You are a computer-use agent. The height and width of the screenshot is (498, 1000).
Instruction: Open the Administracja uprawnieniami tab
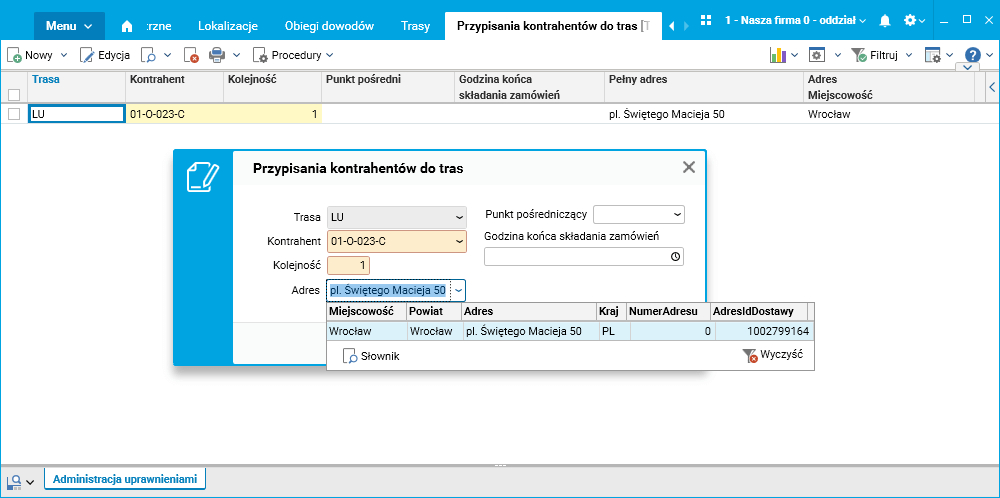(x=125, y=479)
